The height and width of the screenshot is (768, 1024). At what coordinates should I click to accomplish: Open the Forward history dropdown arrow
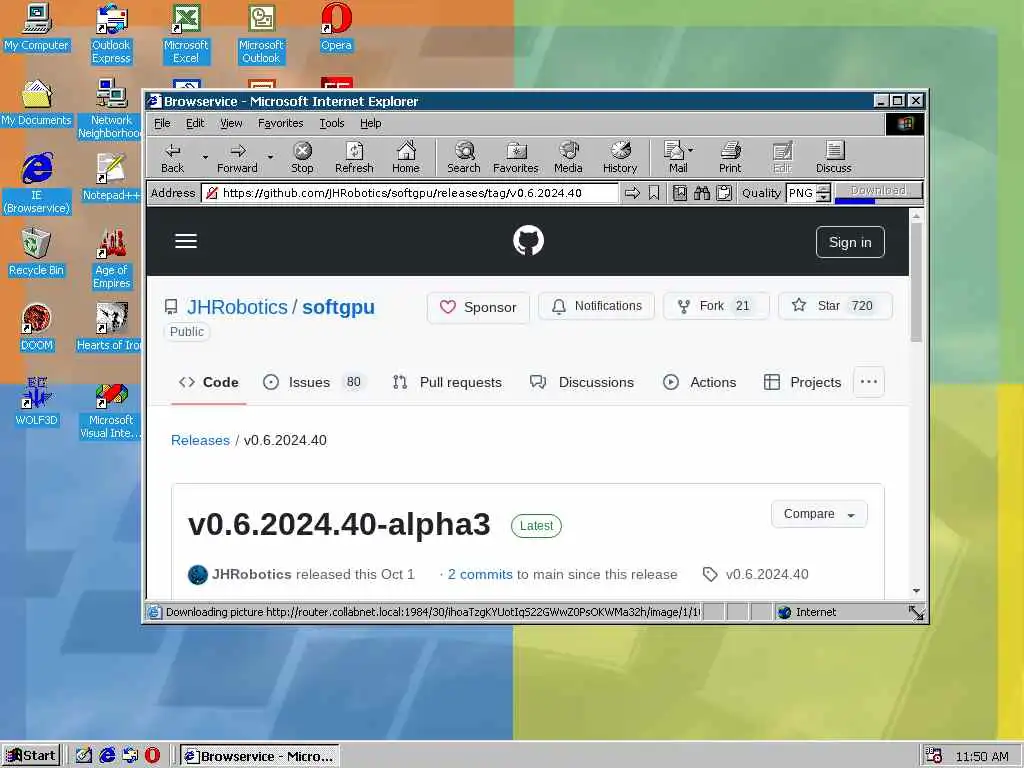point(270,157)
